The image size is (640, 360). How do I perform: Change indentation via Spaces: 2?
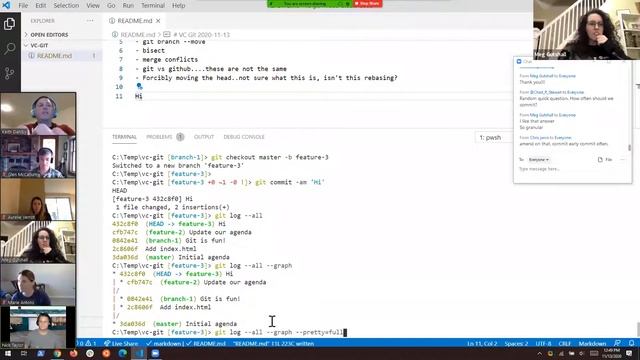click(x=516, y=343)
